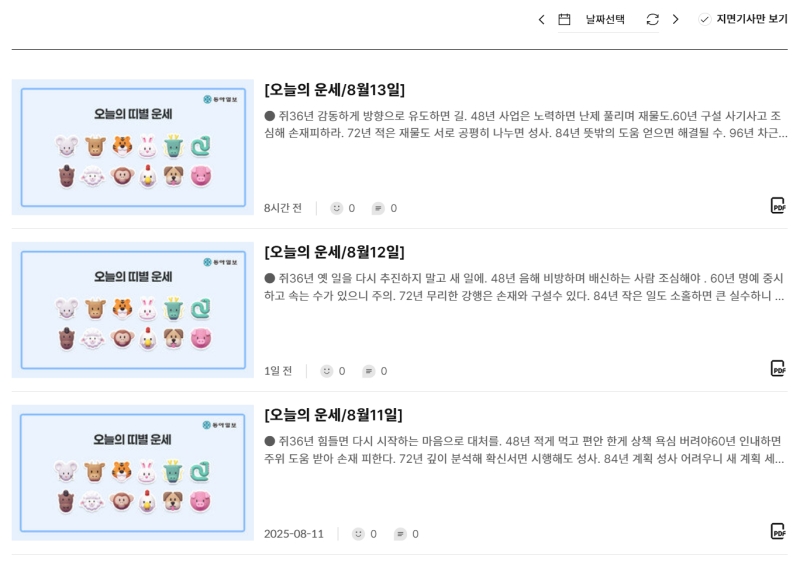This screenshot has height=561, width=800.
Task: Click the calendar icon in date picker
Action: click(x=564, y=19)
